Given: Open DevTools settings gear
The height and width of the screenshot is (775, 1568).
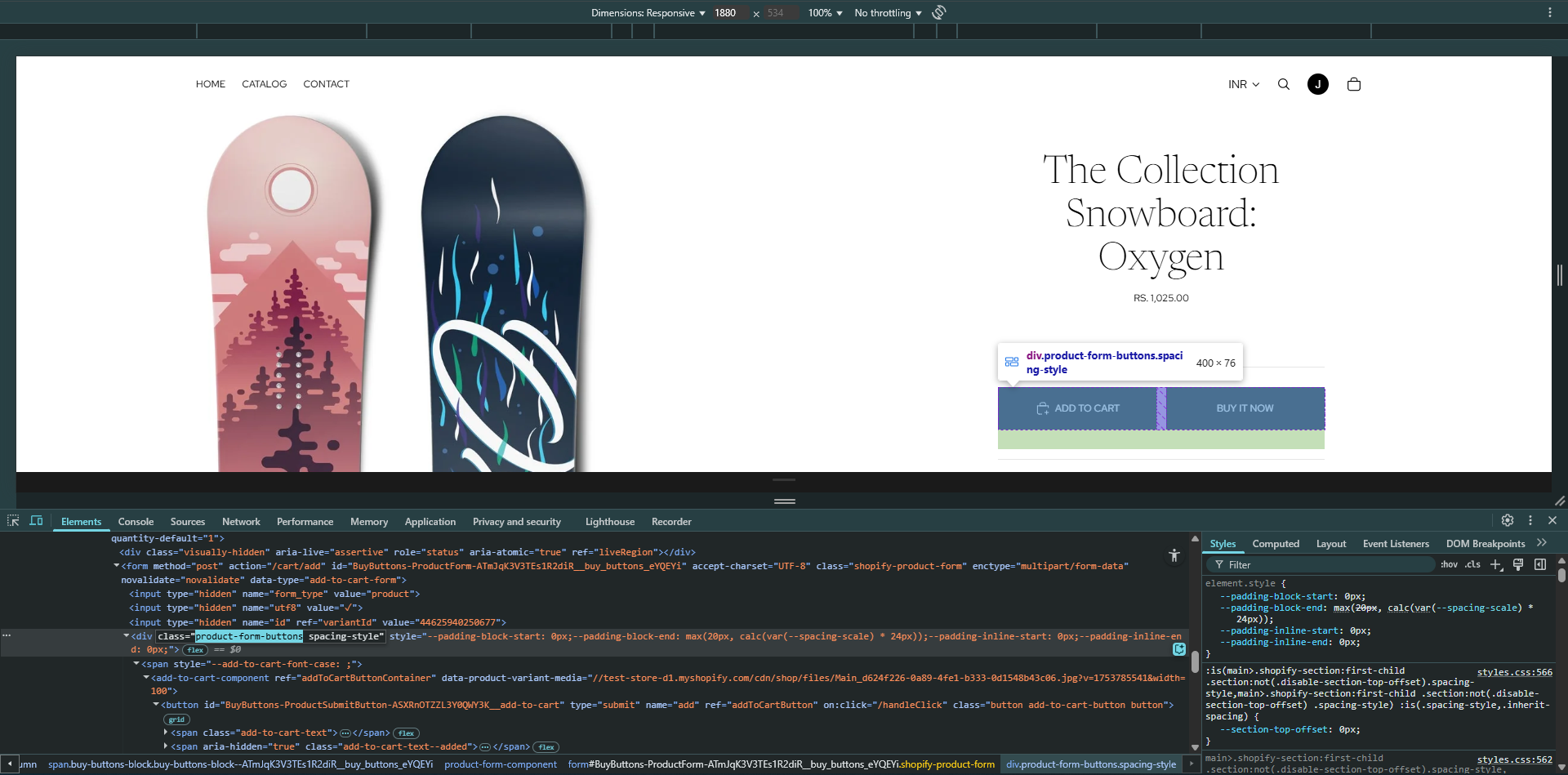Looking at the screenshot, I should [1508, 520].
